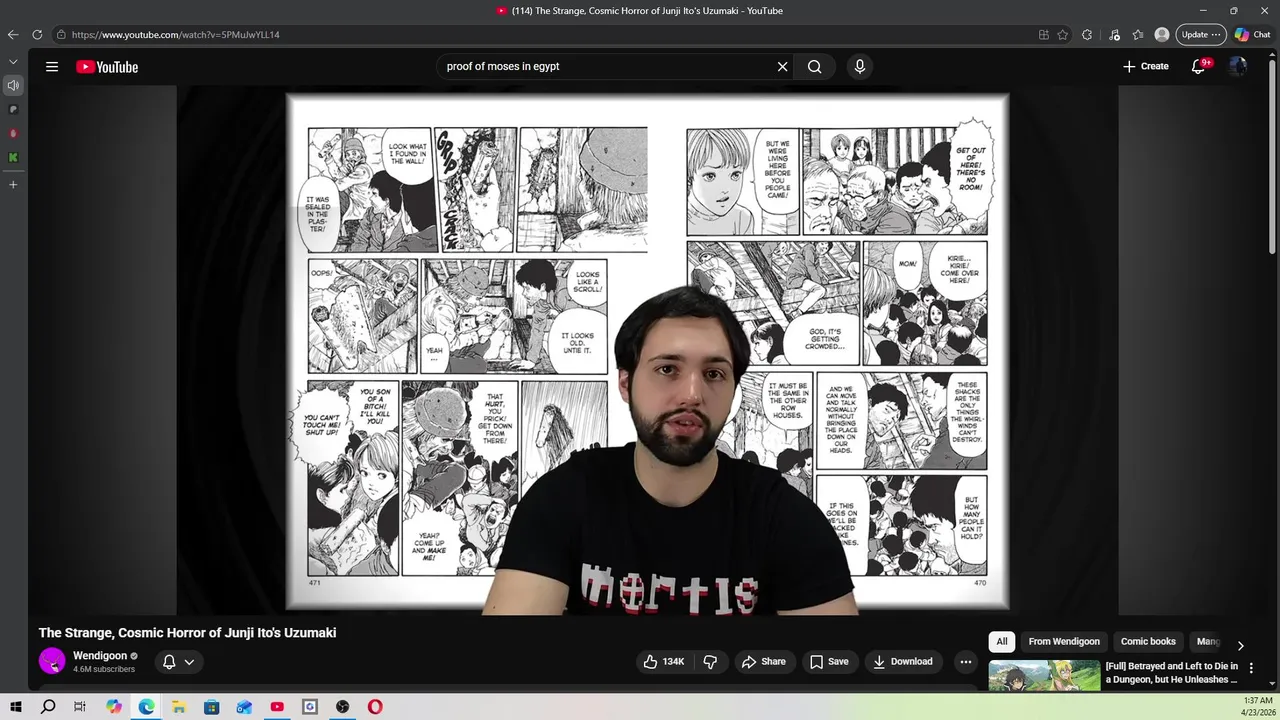Image resolution: width=1280 pixels, height=720 pixels.
Task: Open a new tab with plus button
Action: click(x=13, y=184)
